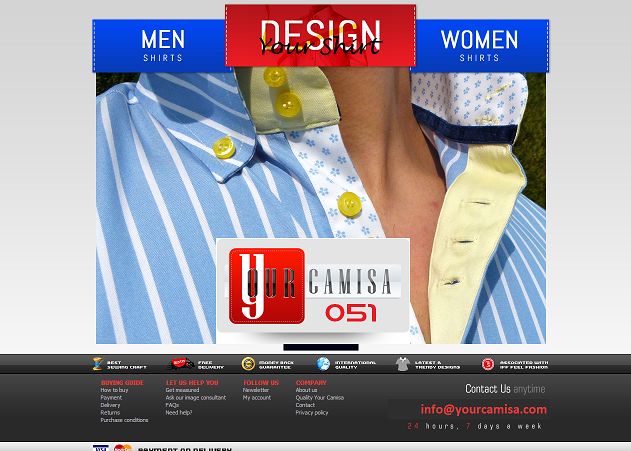Image resolution: width=631 pixels, height=451 pixels.
Task: Click the Associated with IFF Feel Fashion icon
Action: 488,364
